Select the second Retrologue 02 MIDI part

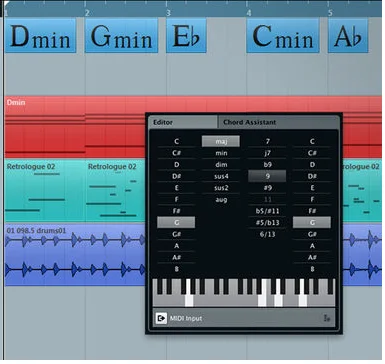click(x=115, y=191)
